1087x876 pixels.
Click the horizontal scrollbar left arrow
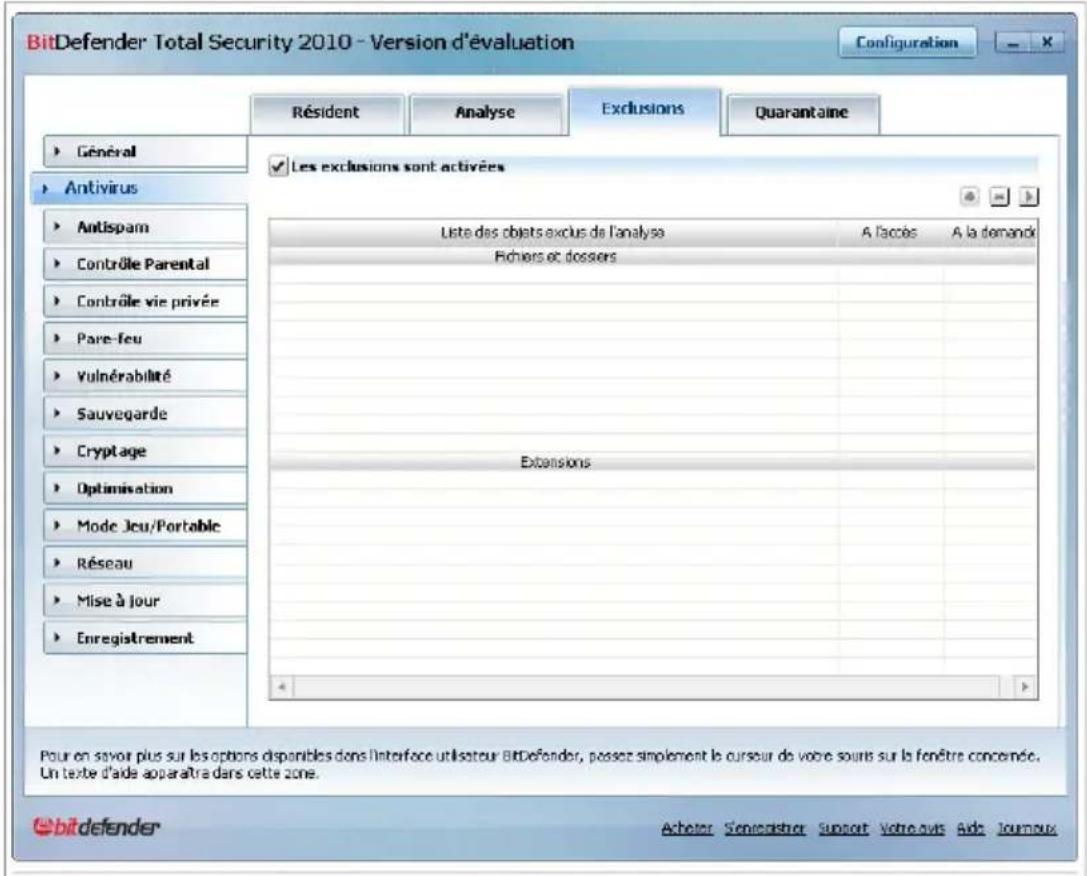coord(282,687)
